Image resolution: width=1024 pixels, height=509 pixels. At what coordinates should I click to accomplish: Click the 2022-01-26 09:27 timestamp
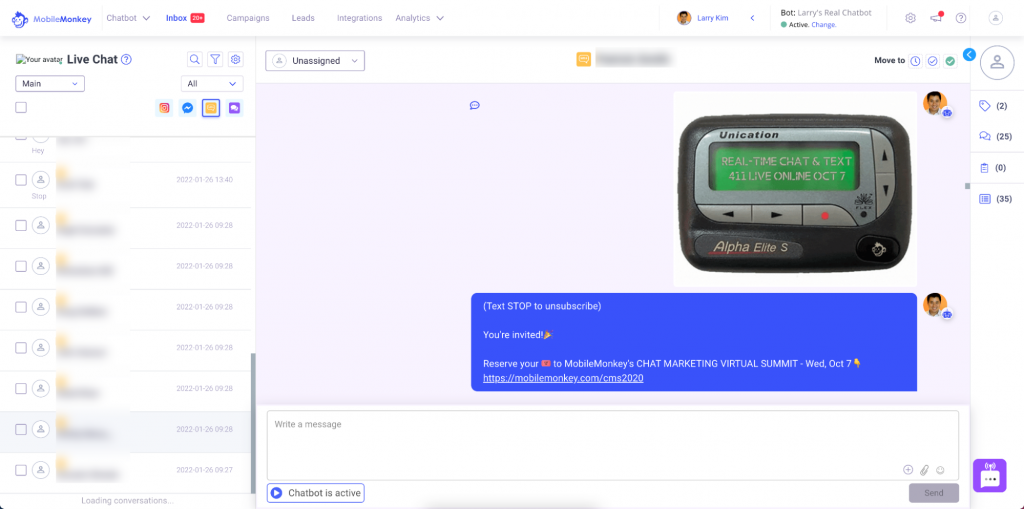pos(204,470)
